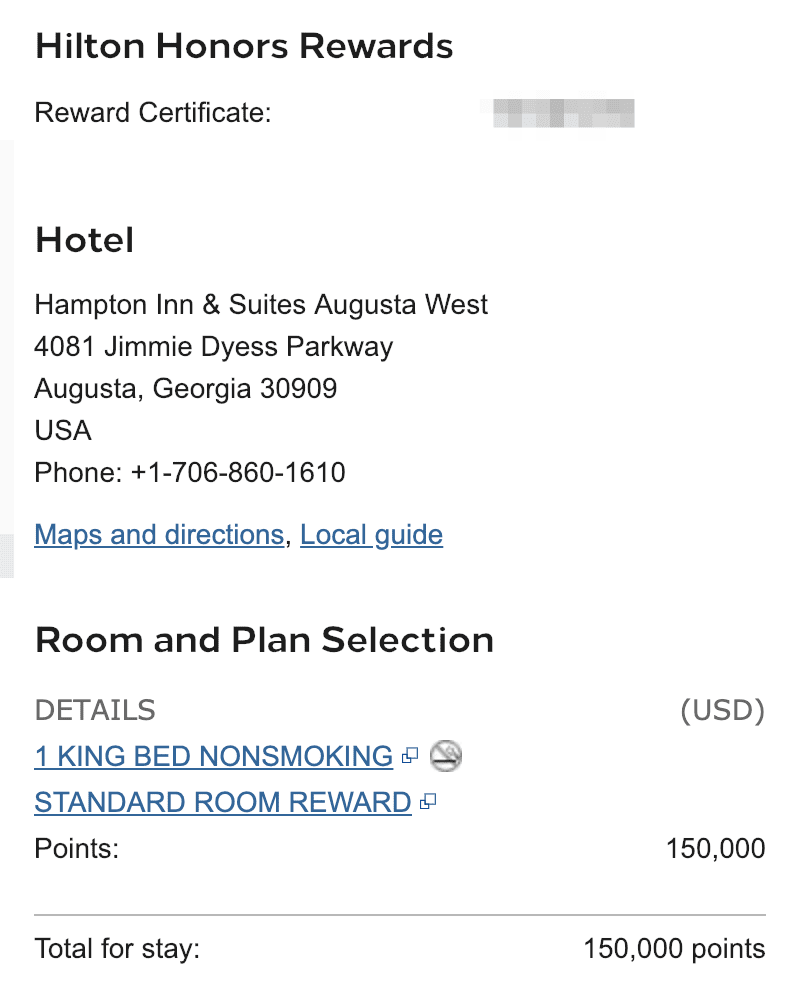Click the Hilton Honors Rewards heading
Viewport: 804px width, 992px height.
click(243, 46)
